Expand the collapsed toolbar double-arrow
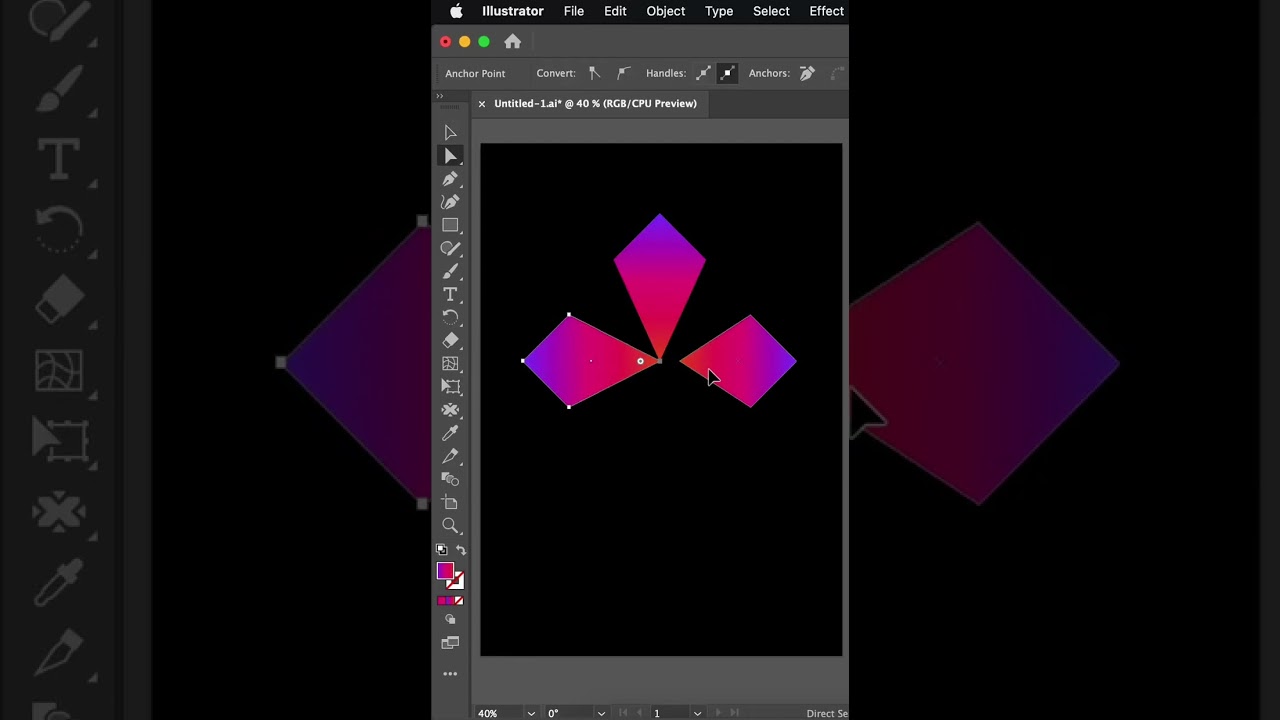 point(439,96)
